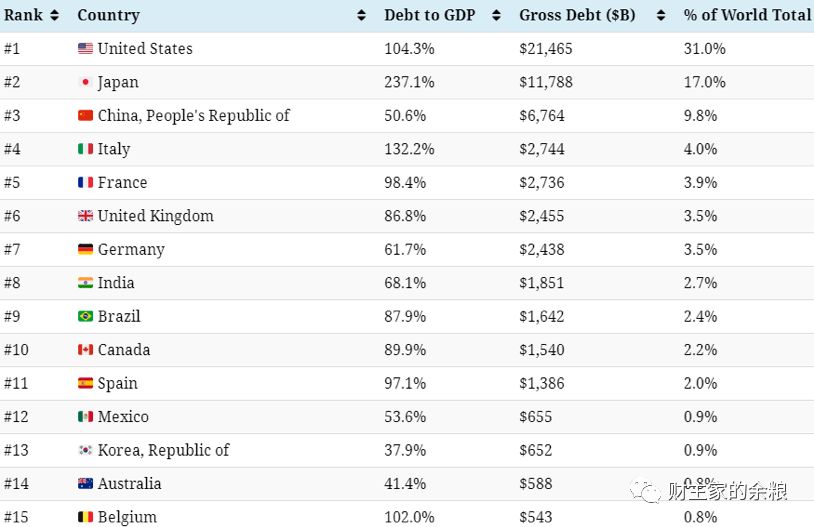Select China, People's Republic of row
The image size is (814, 527).
pyautogui.click(x=407, y=116)
